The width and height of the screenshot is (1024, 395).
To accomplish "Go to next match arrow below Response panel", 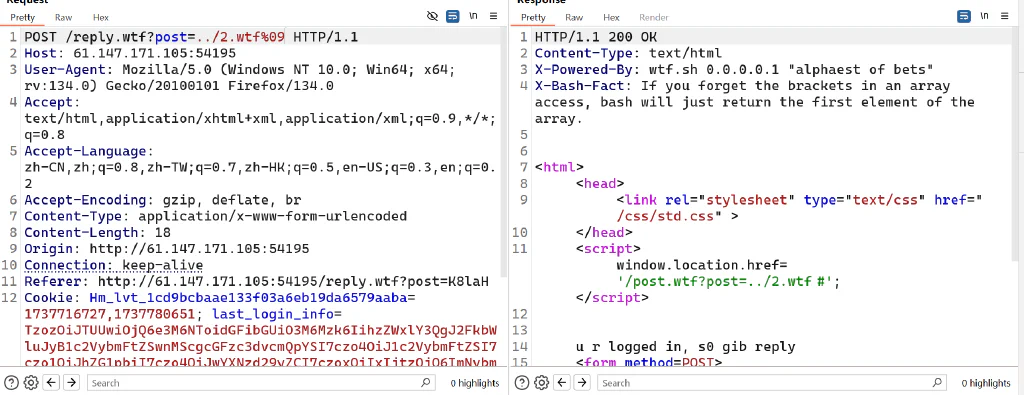I will (x=583, y=383).
